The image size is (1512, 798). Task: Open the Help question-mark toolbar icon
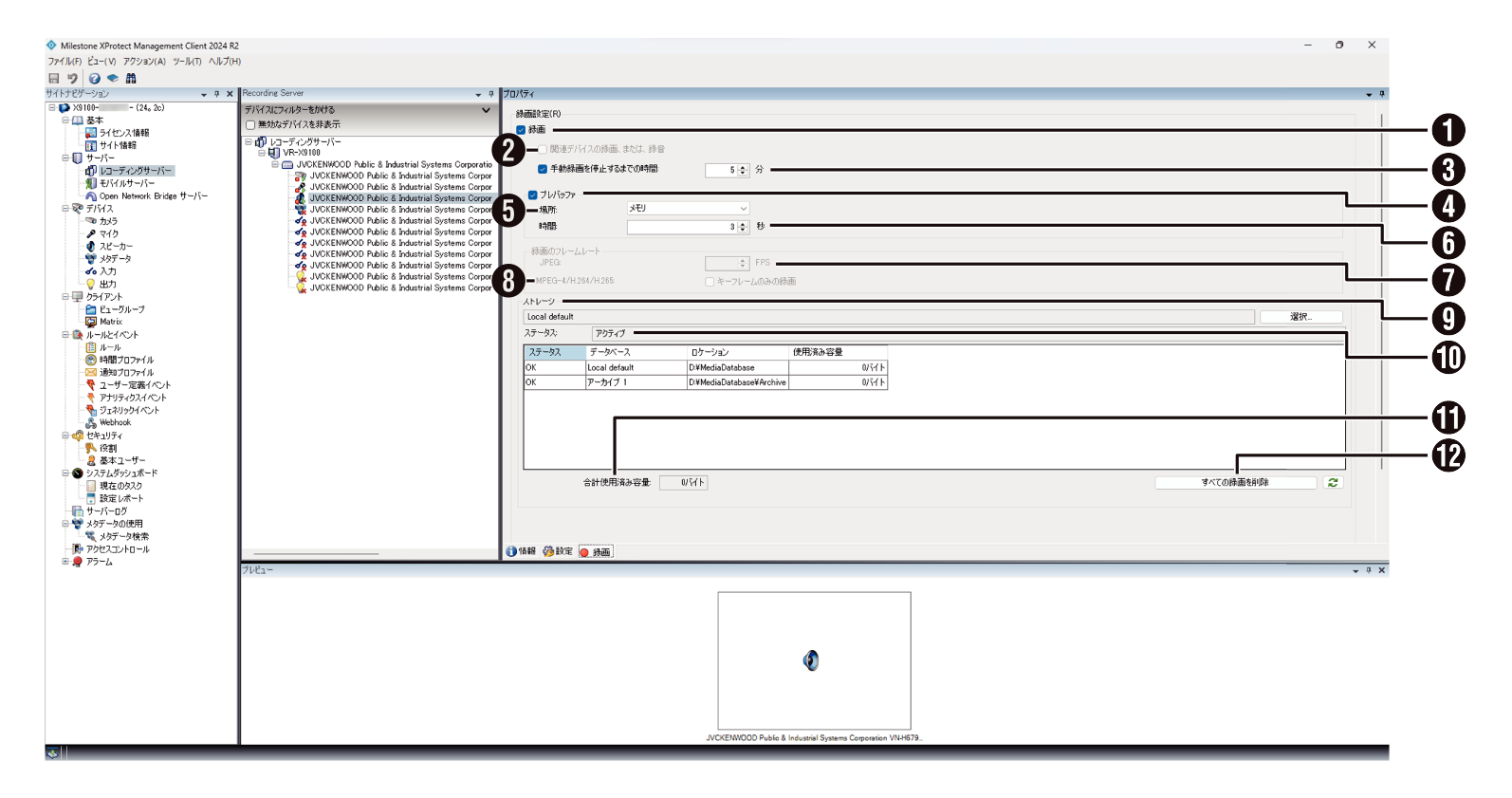(95, 79)
